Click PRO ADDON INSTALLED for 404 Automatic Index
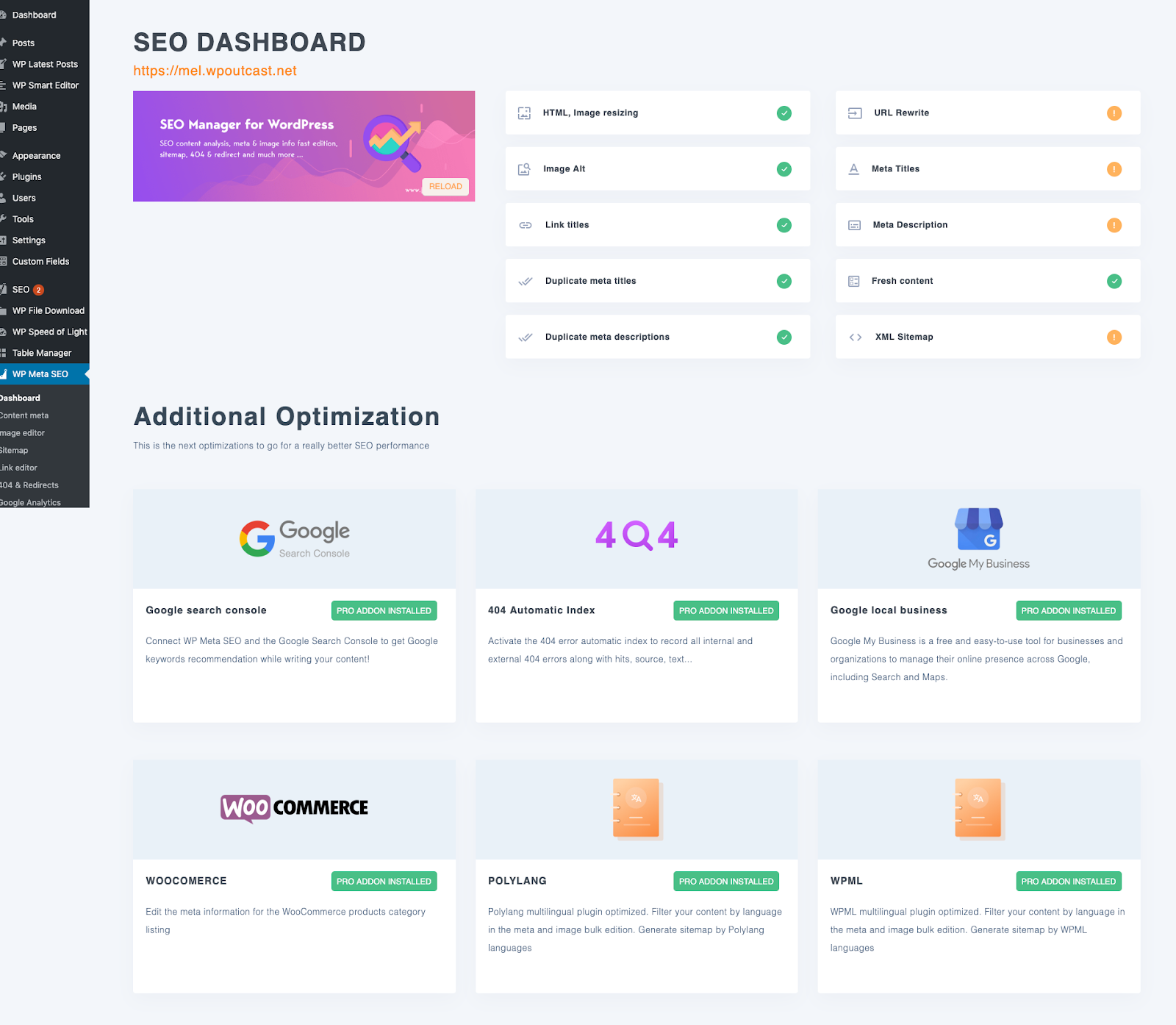The height and width of the screenshot is (1025, 1176). click(x=726, y=611)
